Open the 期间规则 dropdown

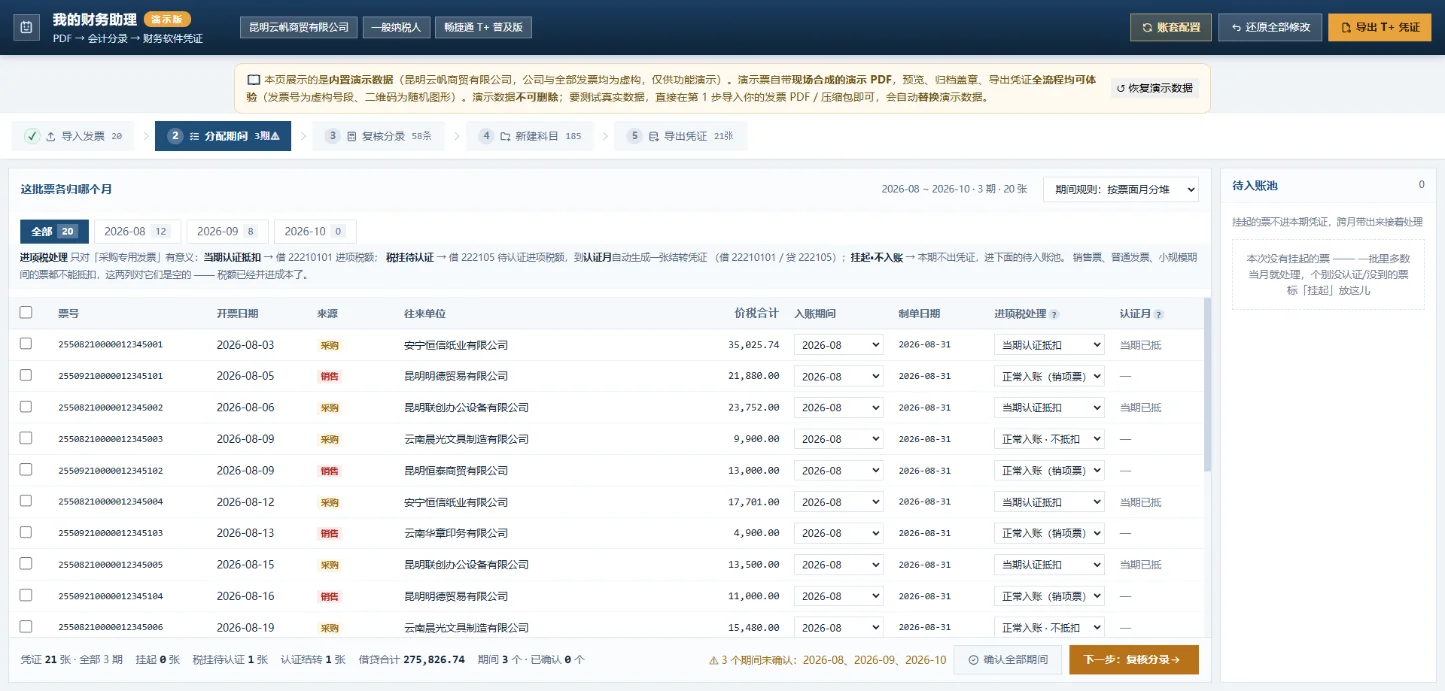[x=1120, y=189]
